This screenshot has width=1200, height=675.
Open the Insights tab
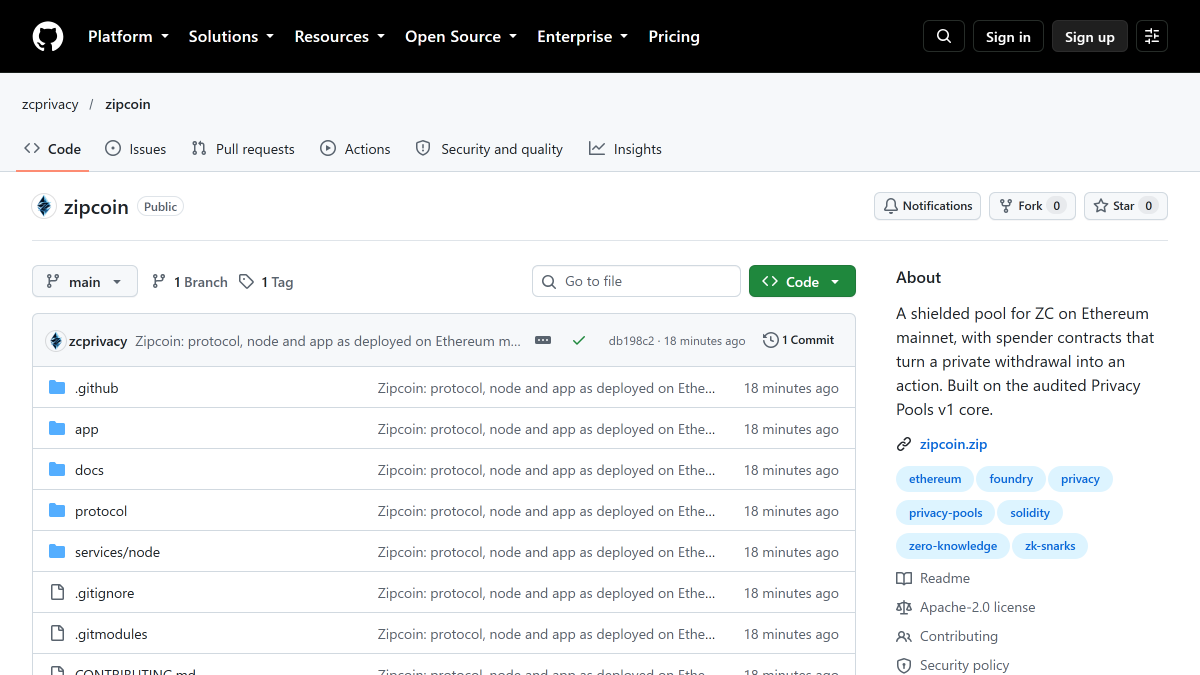click(x=626, y=149)
